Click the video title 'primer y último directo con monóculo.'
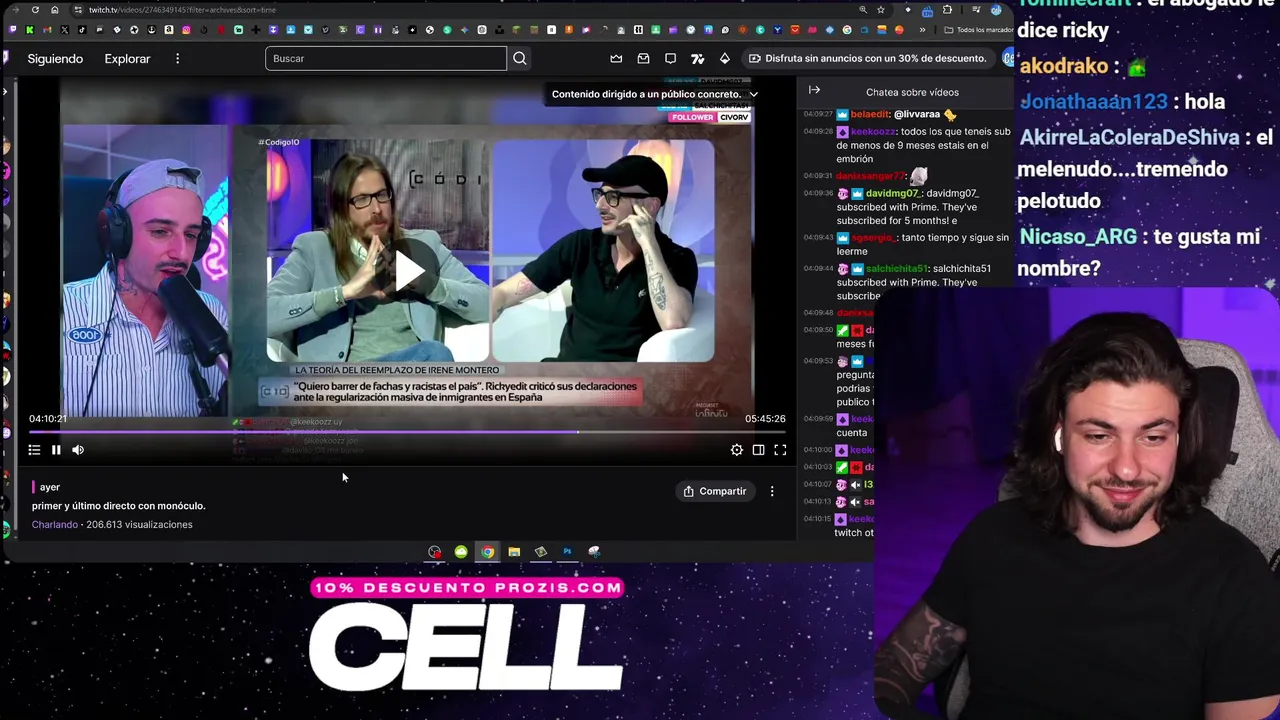Viewport: 1280px width, 720px height. (118, 506)
